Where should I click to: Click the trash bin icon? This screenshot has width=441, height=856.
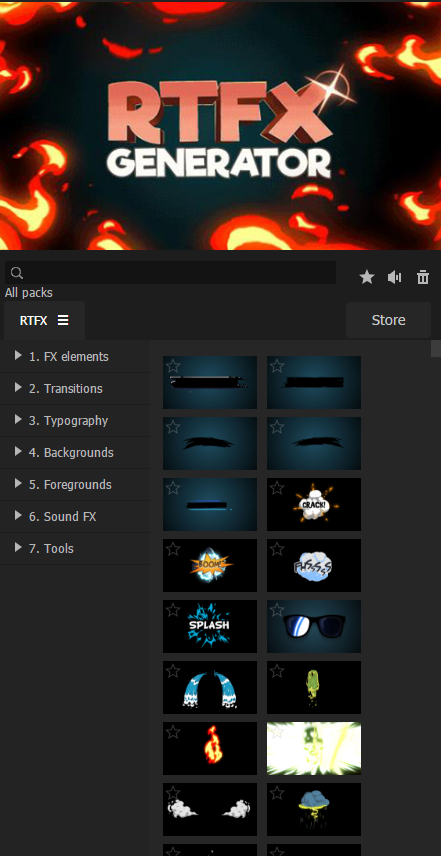(x=423, y=277)
